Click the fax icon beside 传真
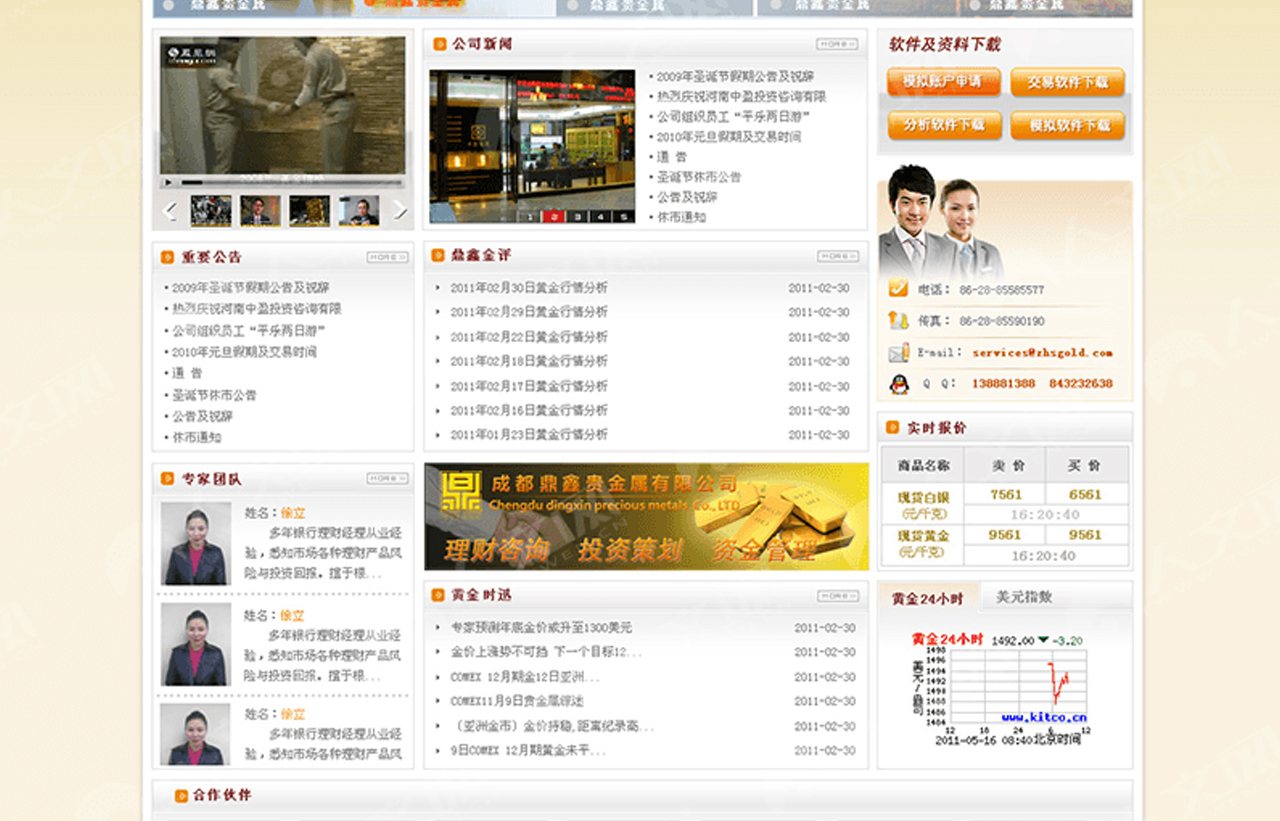 (898, 321)
